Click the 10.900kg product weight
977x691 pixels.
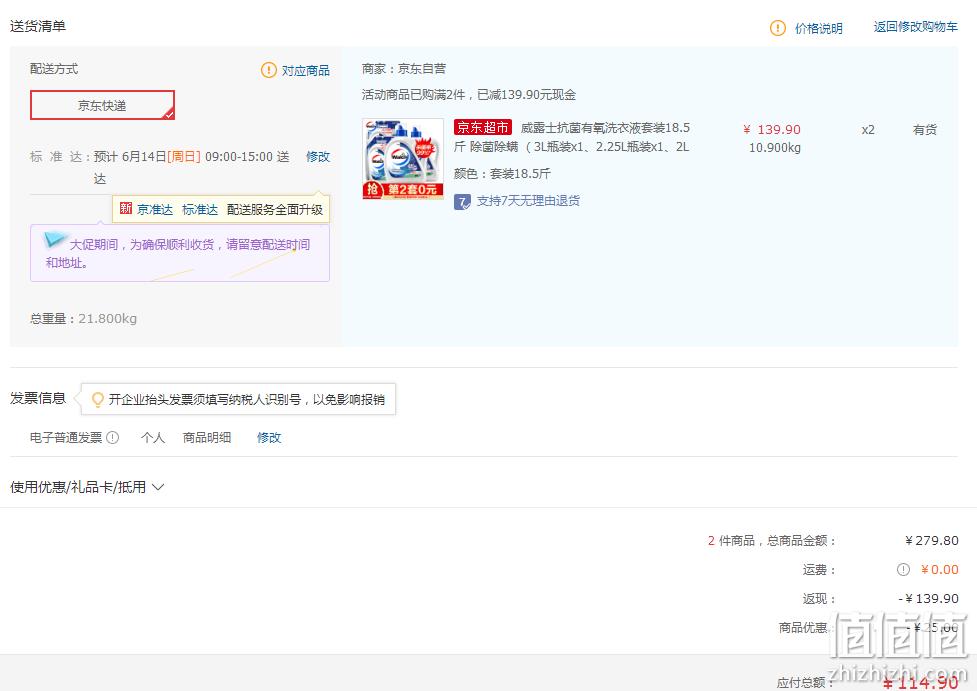[x=775, y=148]
